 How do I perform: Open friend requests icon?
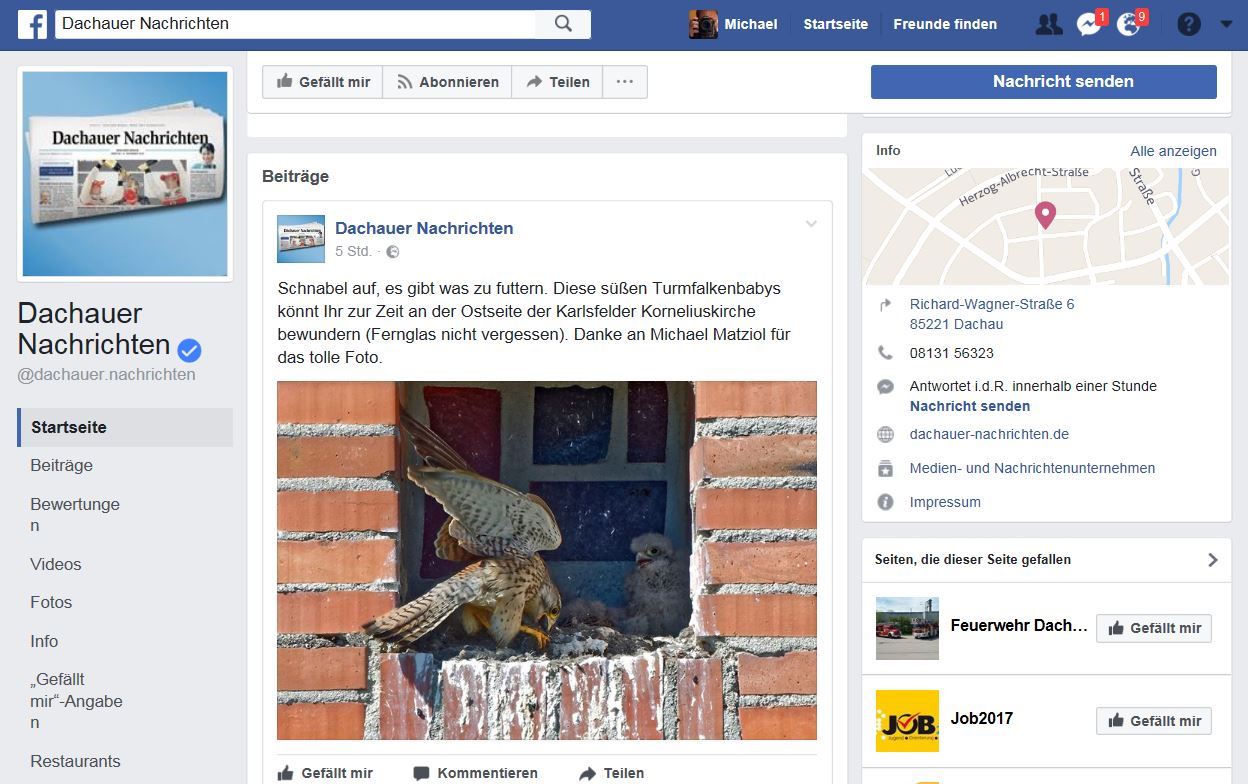(x=1048, y=24)
